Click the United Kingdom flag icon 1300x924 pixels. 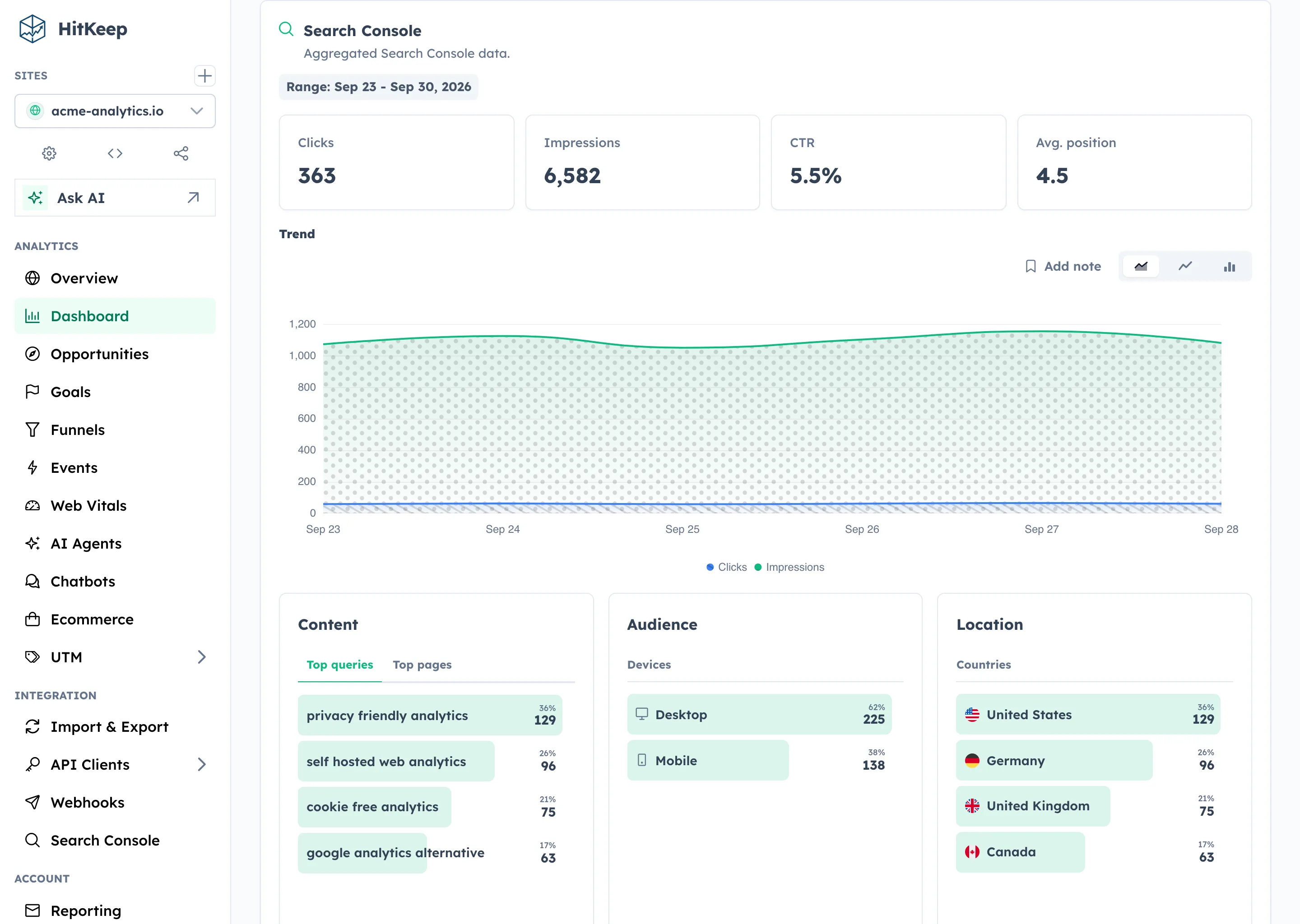(x=972, y=806)
